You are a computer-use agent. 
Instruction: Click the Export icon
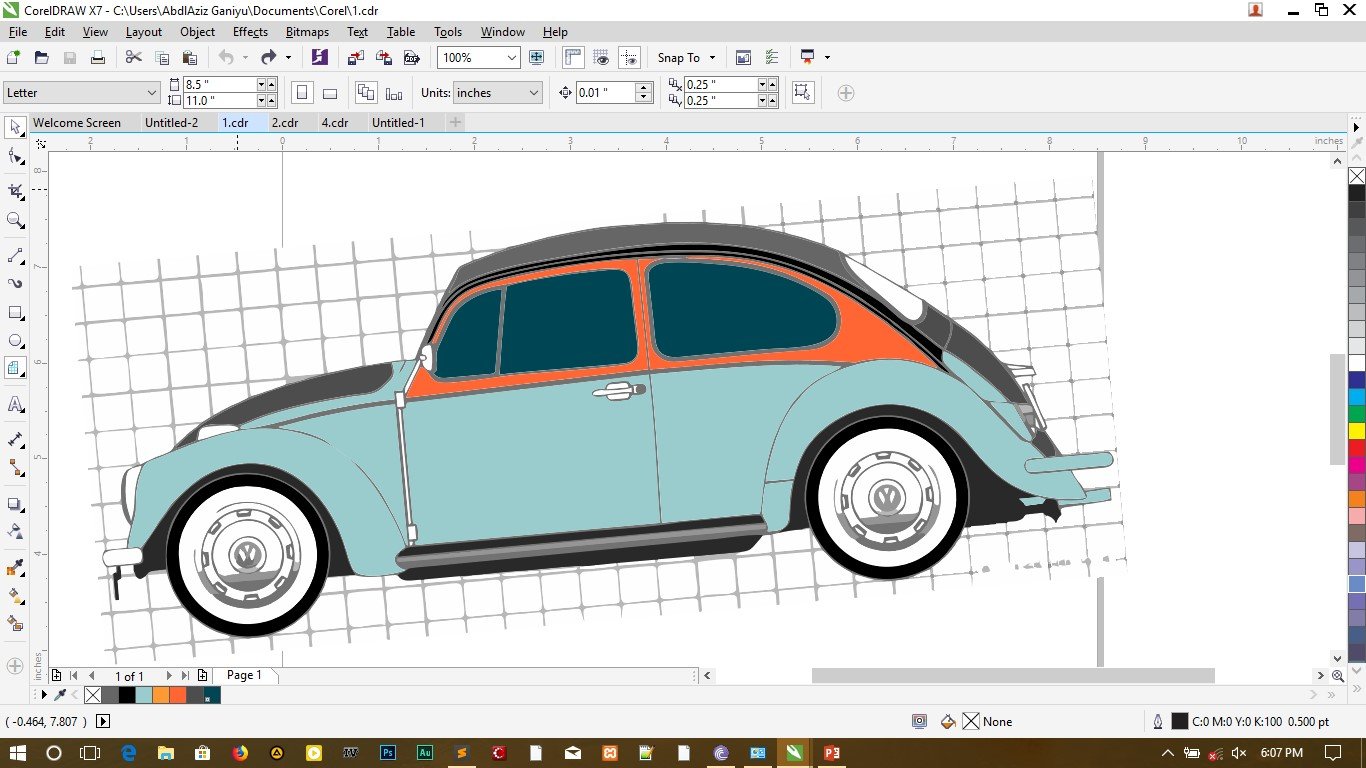click(x=383, y=58)
